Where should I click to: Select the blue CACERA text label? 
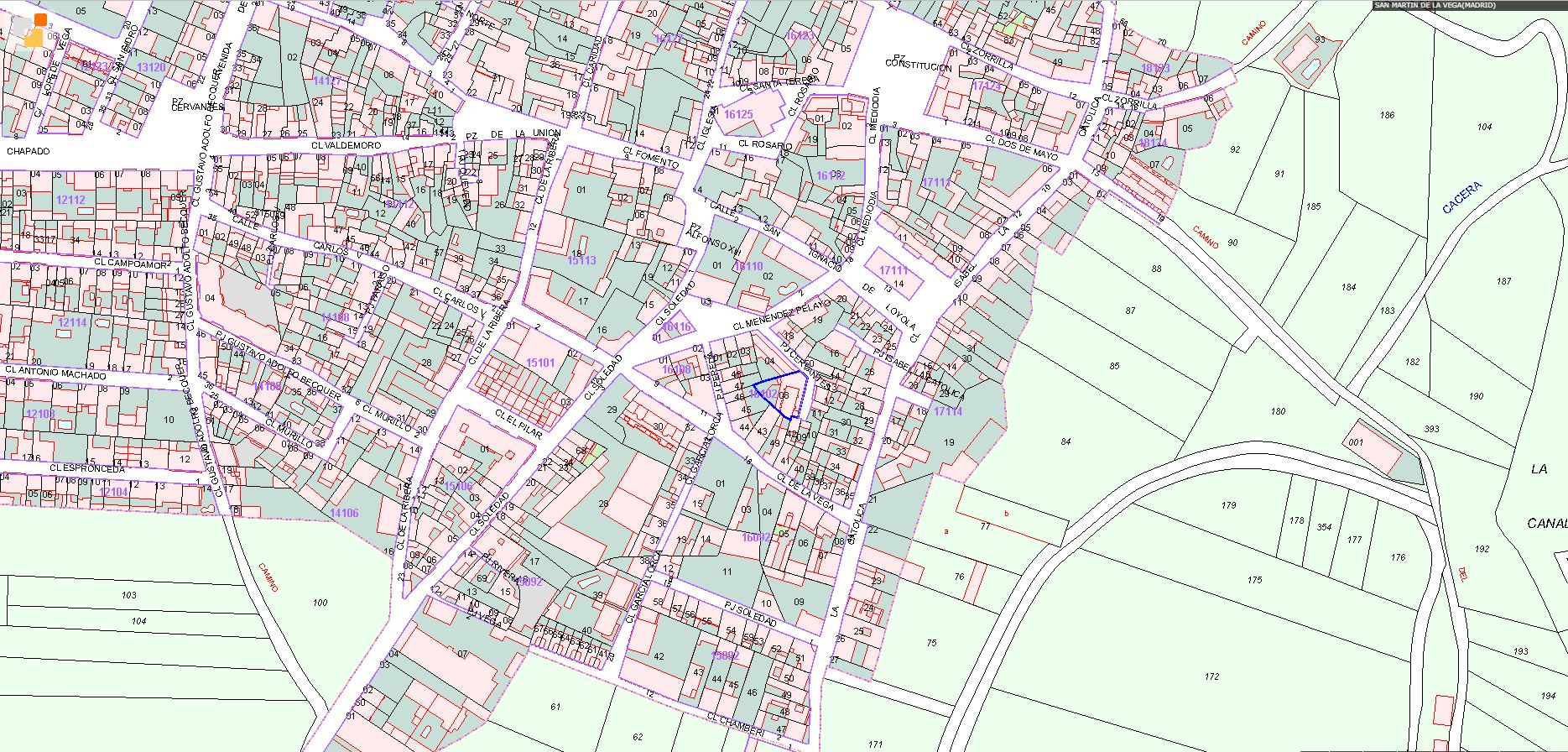(1462, 198)
